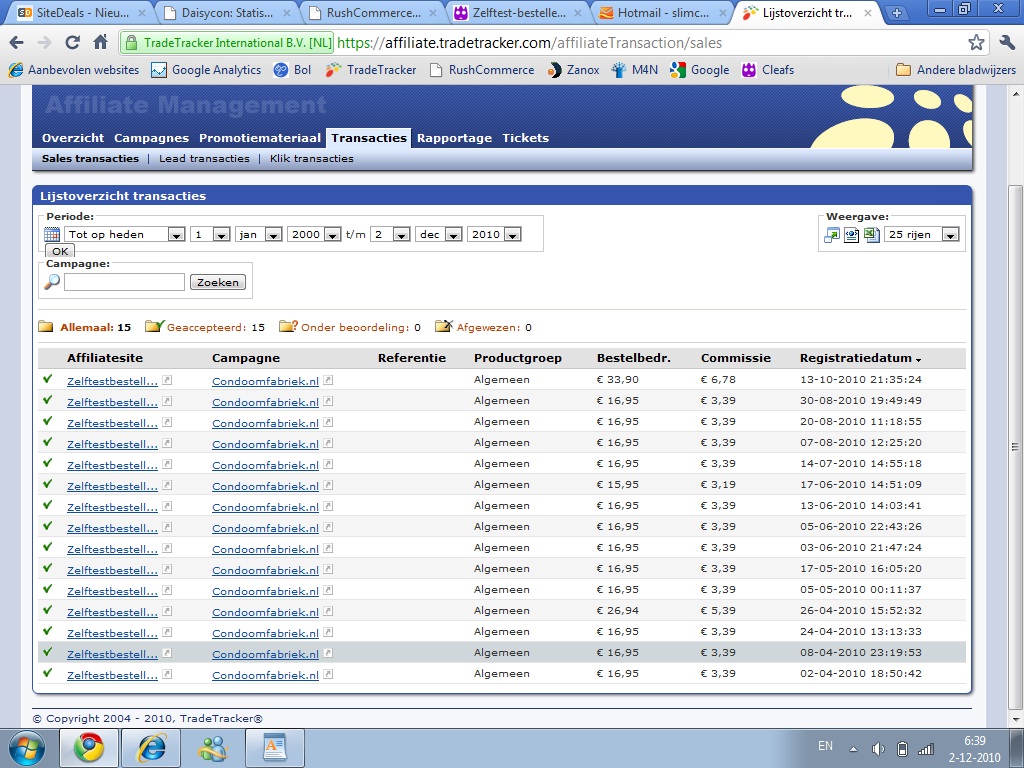Click the browser address bar URL
This screenshot has width=1024, height=768.
click(530, 43)
